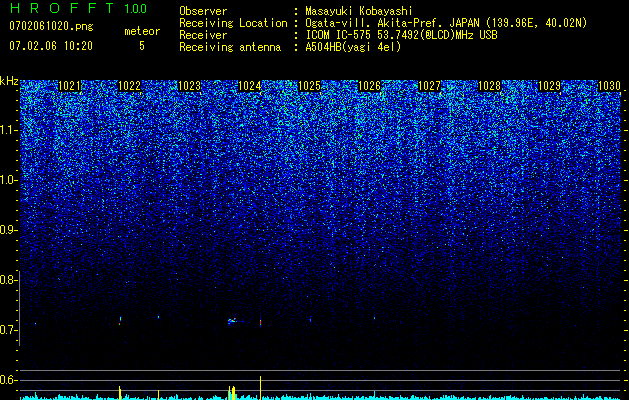Click the 'meteor' counter label
The image size is (629, 400).
pos(142,31)
